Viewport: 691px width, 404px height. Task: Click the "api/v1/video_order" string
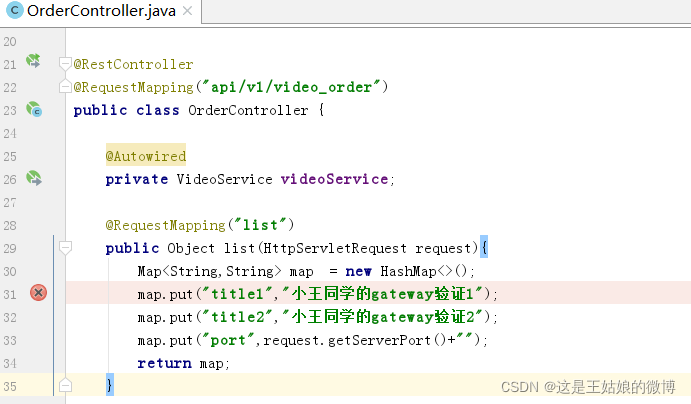[x=291, y=87]
